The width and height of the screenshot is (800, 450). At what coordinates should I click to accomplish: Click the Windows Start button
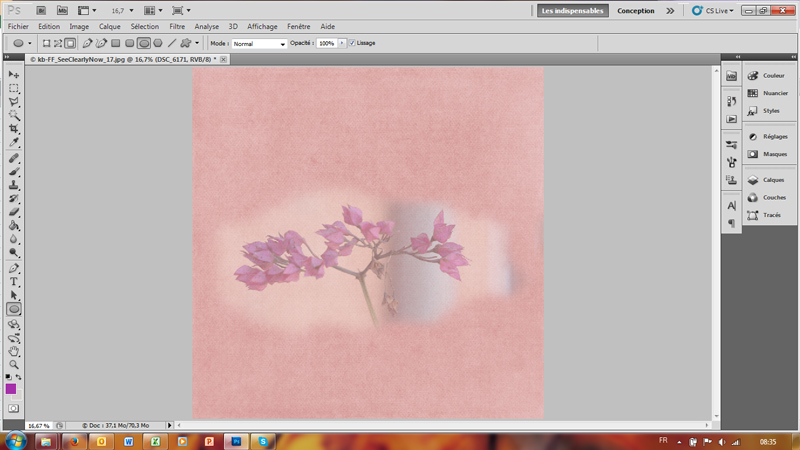pyautogui.click(x=15, y=440)
